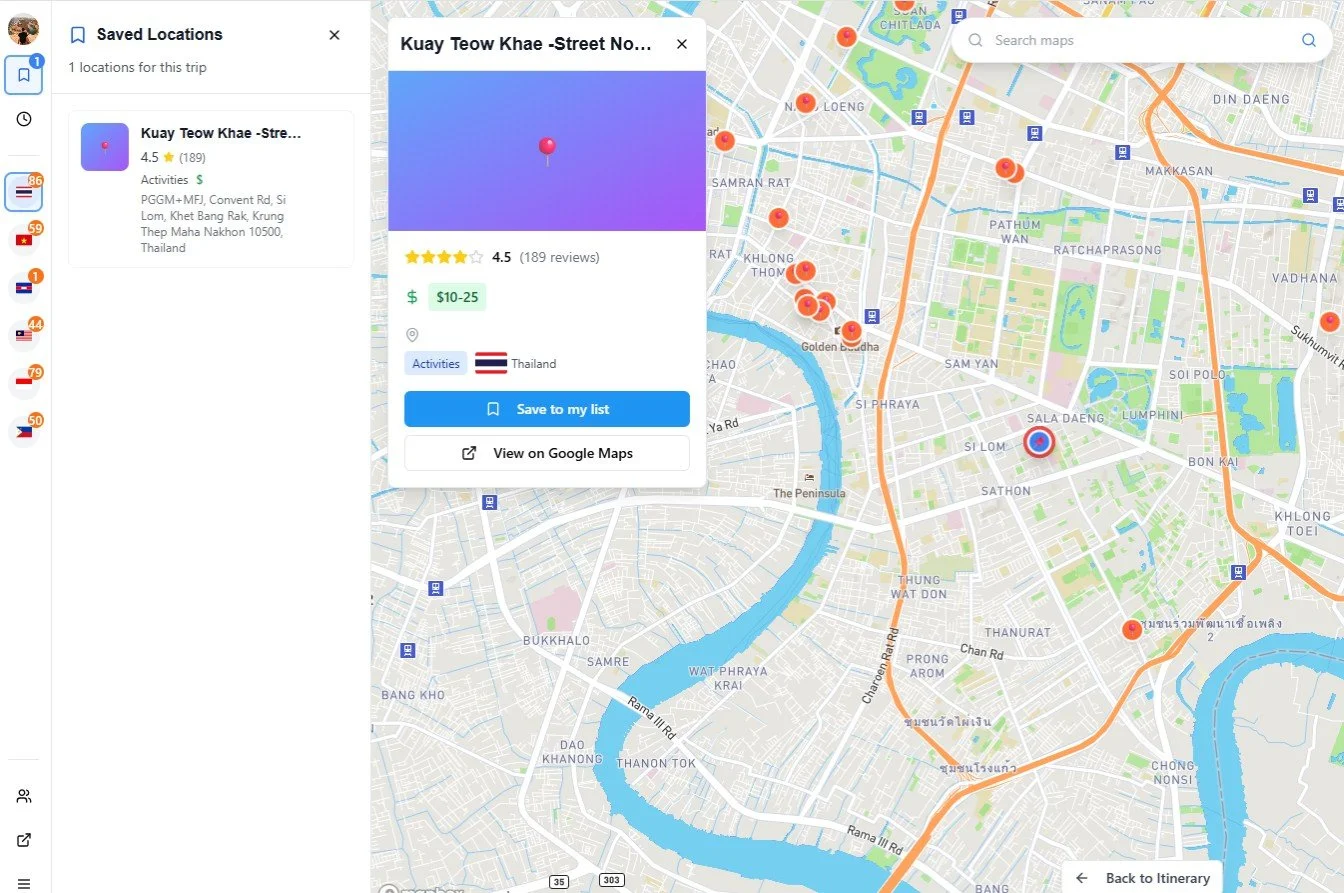The height and width of the screenshot is (893, 1344).
Task: Click the SATHON map label
Action: tap(1006, 491)
